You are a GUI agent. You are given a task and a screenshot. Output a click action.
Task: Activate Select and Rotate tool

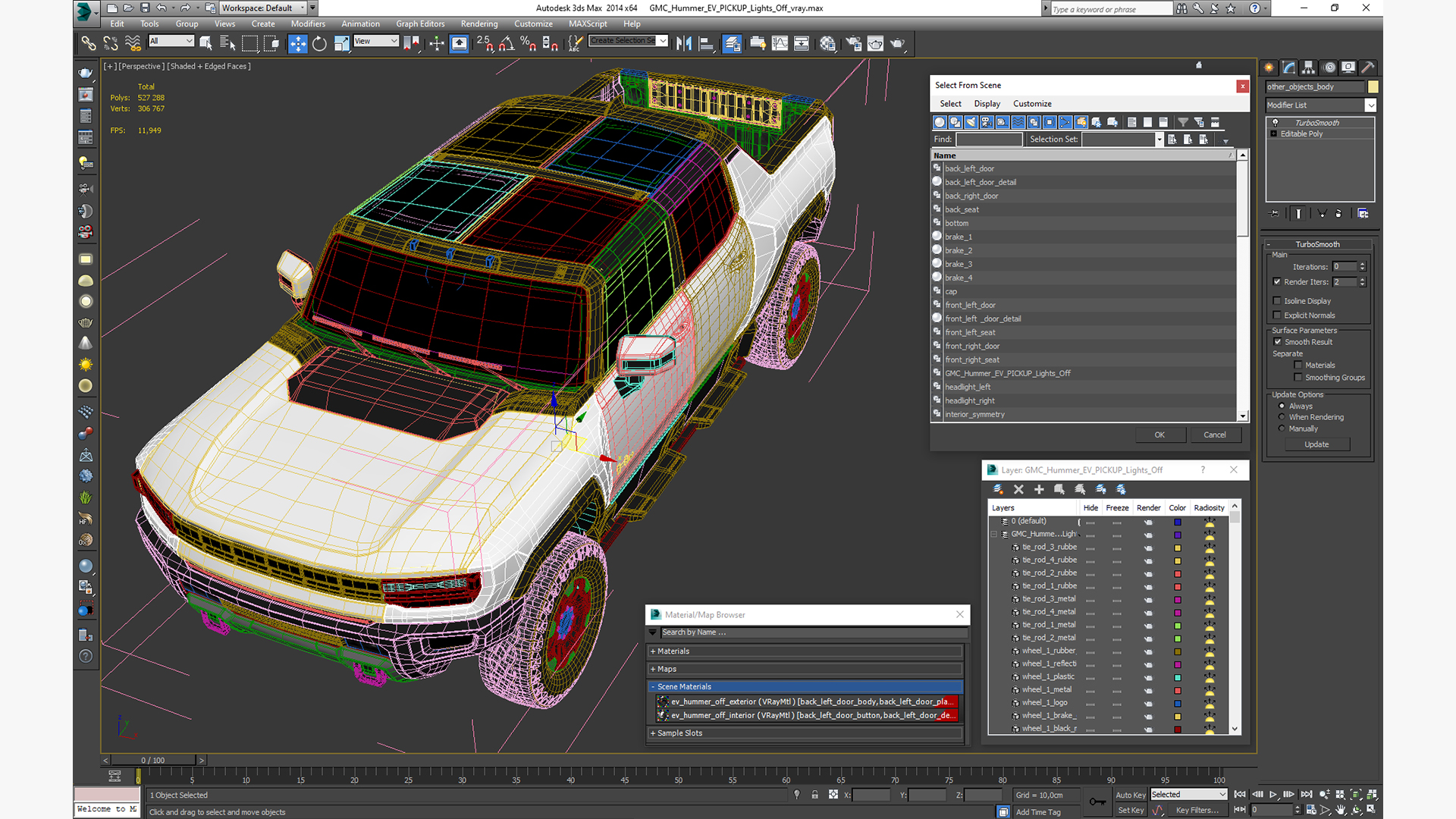[x=319, y=43]
